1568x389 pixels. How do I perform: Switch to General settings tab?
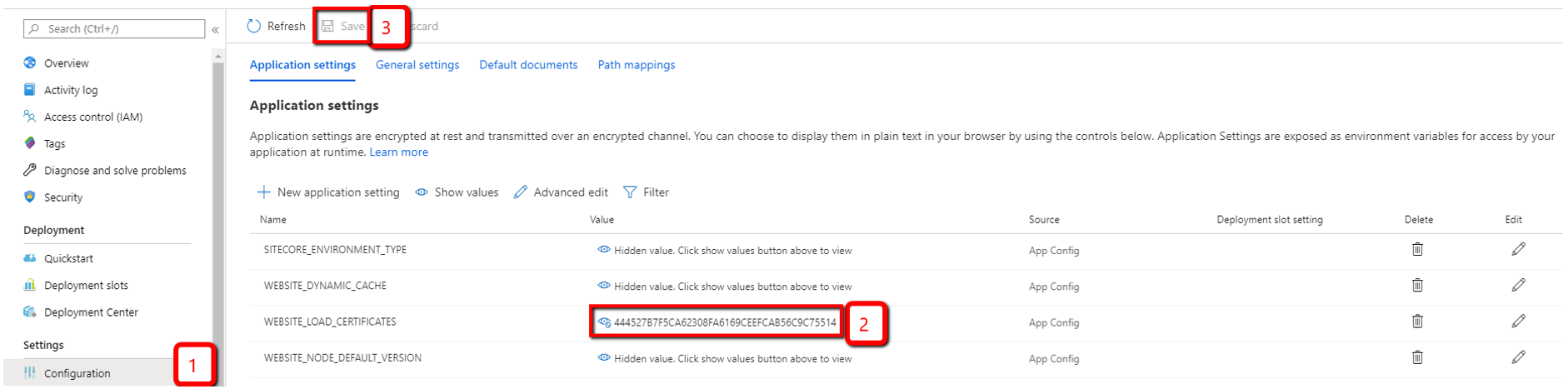pyautogui.click(x=417, y=65)
